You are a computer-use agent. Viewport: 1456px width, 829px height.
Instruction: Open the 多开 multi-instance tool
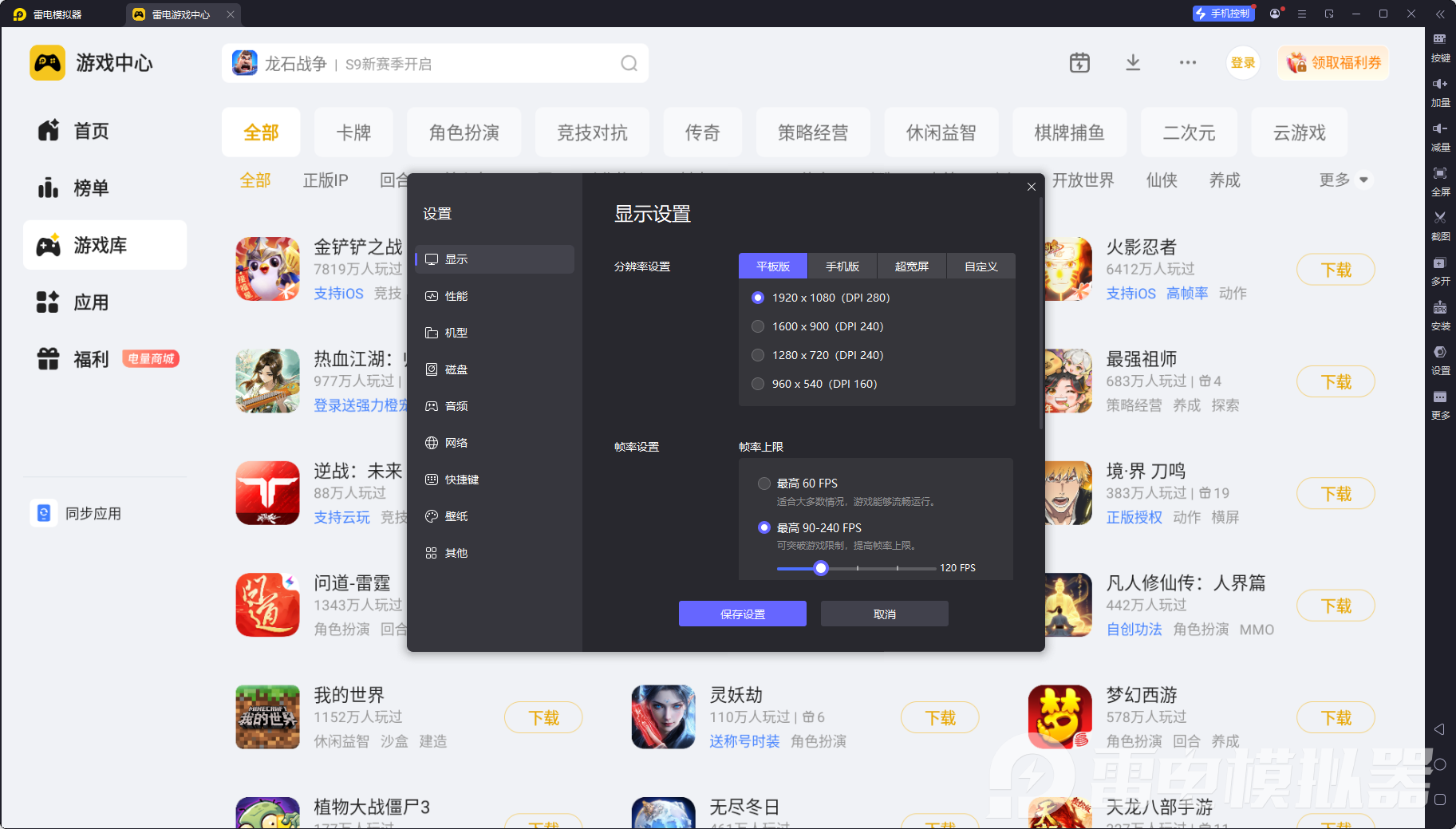click(x=1440, y=270)
